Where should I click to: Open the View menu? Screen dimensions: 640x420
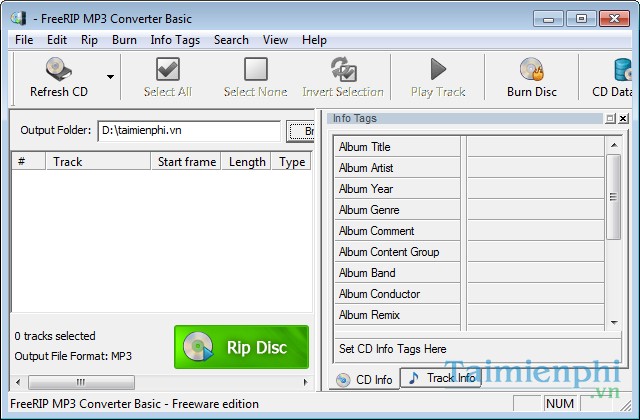point(275,40)
